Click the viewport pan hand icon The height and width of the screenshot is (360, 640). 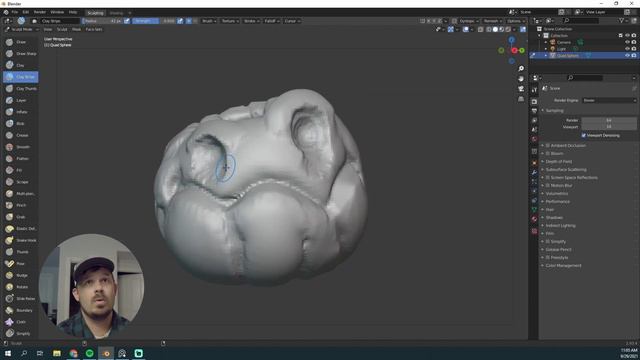pos(521,79)
